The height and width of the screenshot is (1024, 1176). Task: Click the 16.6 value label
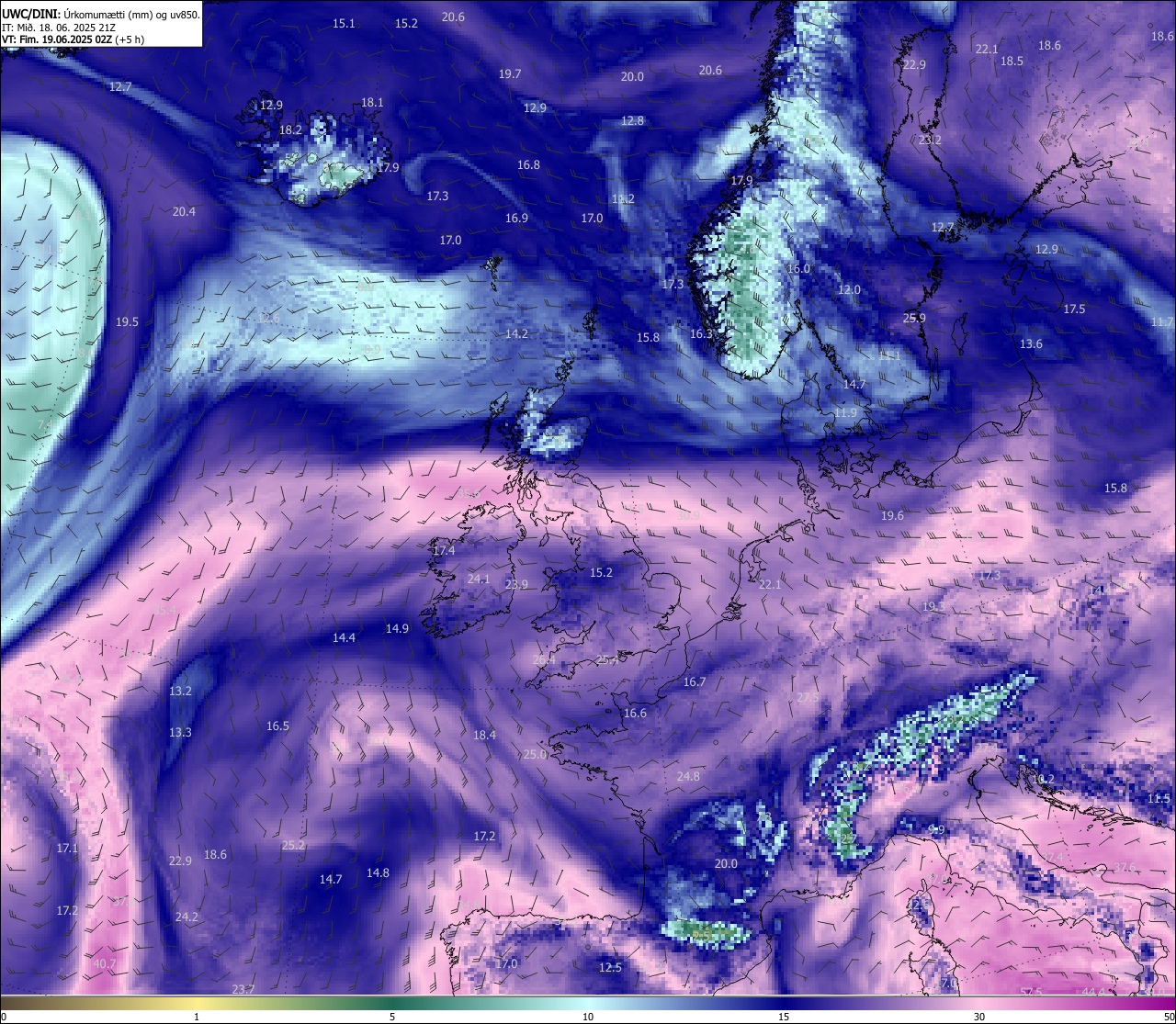(x=635, y=713)
